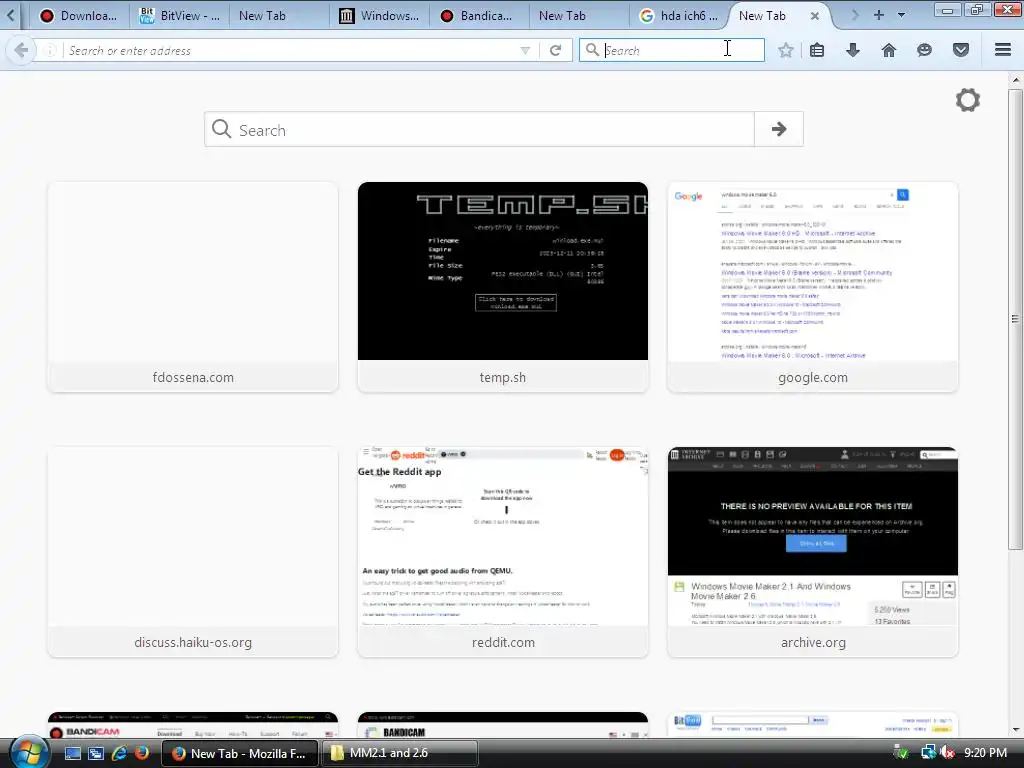Screen dimensions: 1024x768
Task: Go back with the browser back arrow
Action: tap(21, 50)
